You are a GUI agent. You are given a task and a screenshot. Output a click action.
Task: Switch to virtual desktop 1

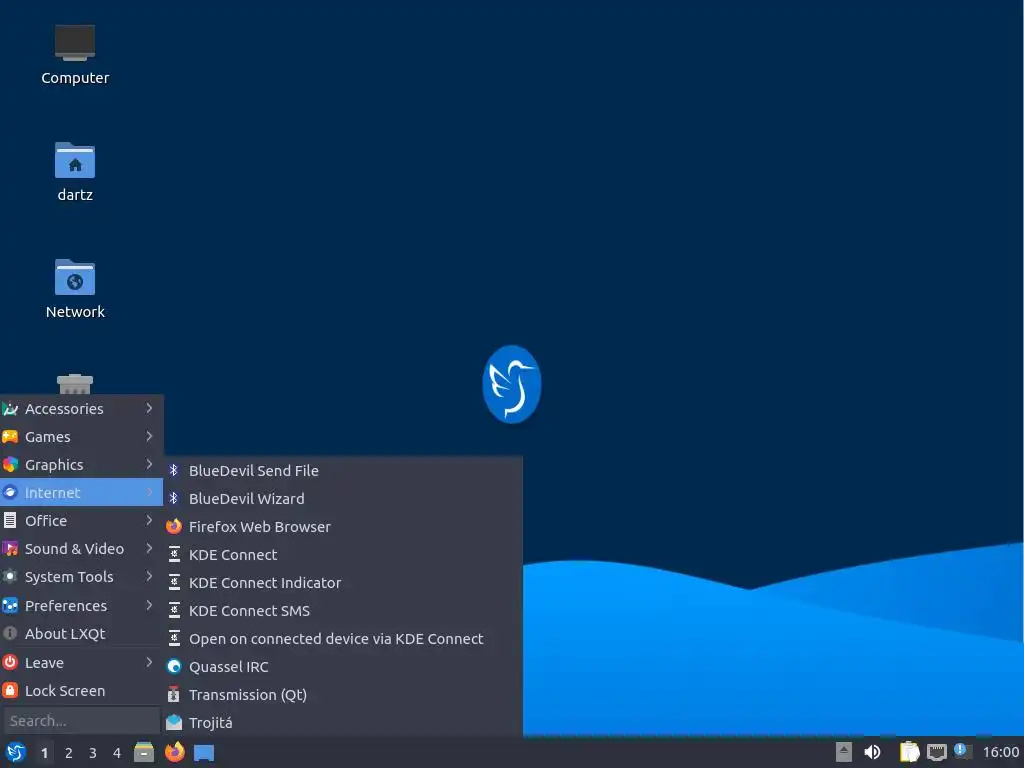click(44, 753)
